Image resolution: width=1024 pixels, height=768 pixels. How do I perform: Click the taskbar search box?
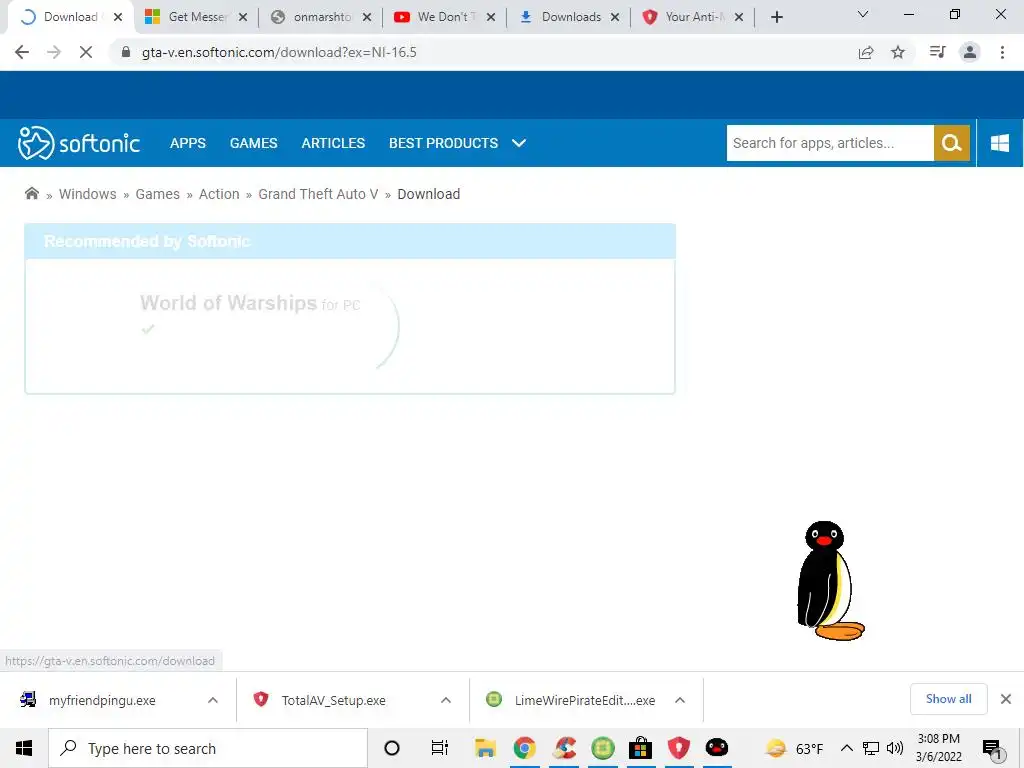tap(208, 748)
